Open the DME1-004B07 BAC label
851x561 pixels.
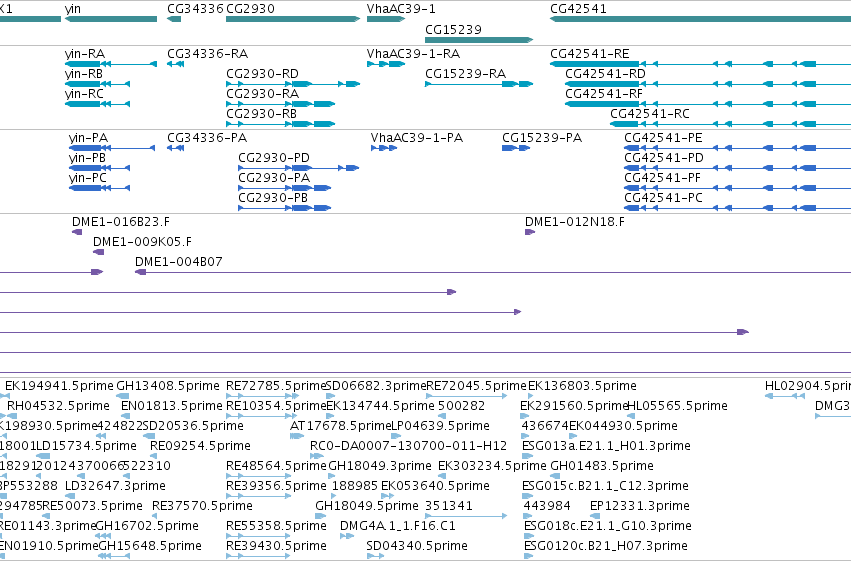pyautogui.click(x=179, y=262)
